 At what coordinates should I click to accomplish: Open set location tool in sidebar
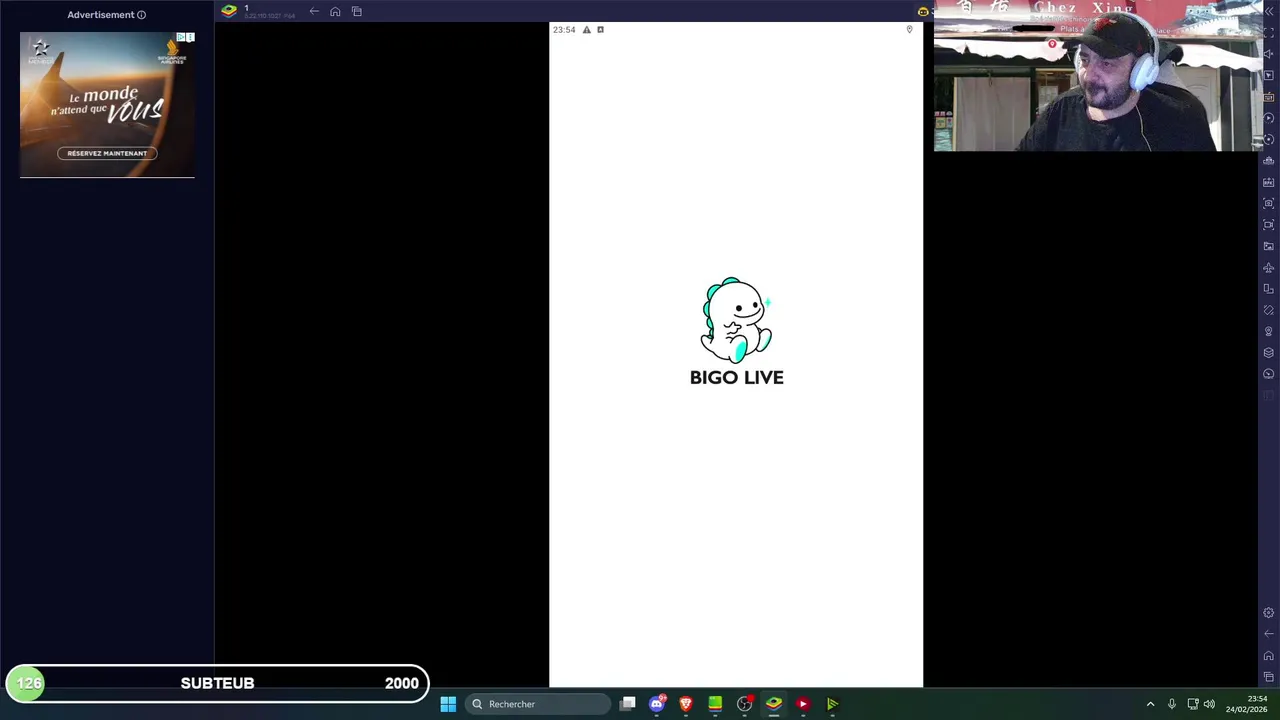click(x=1269, y=331)
